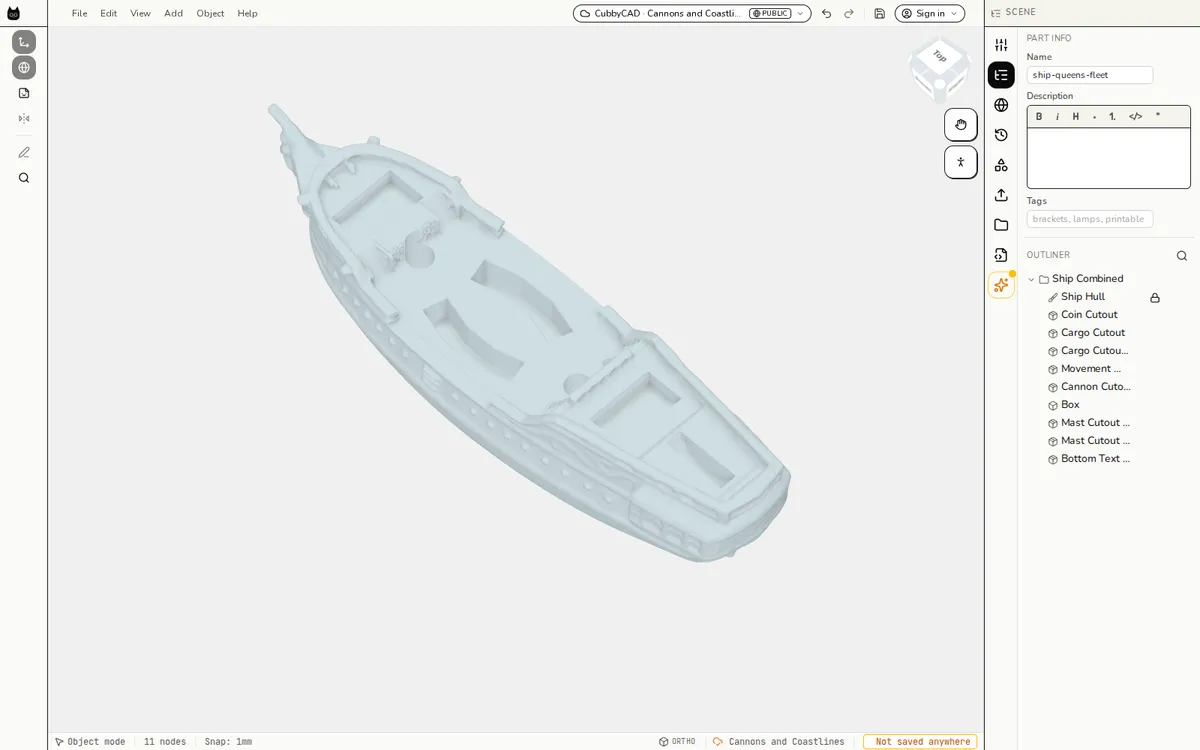Select the Movement item in outliner
The image size is (1200, 750).
[x=1091, y=369]
